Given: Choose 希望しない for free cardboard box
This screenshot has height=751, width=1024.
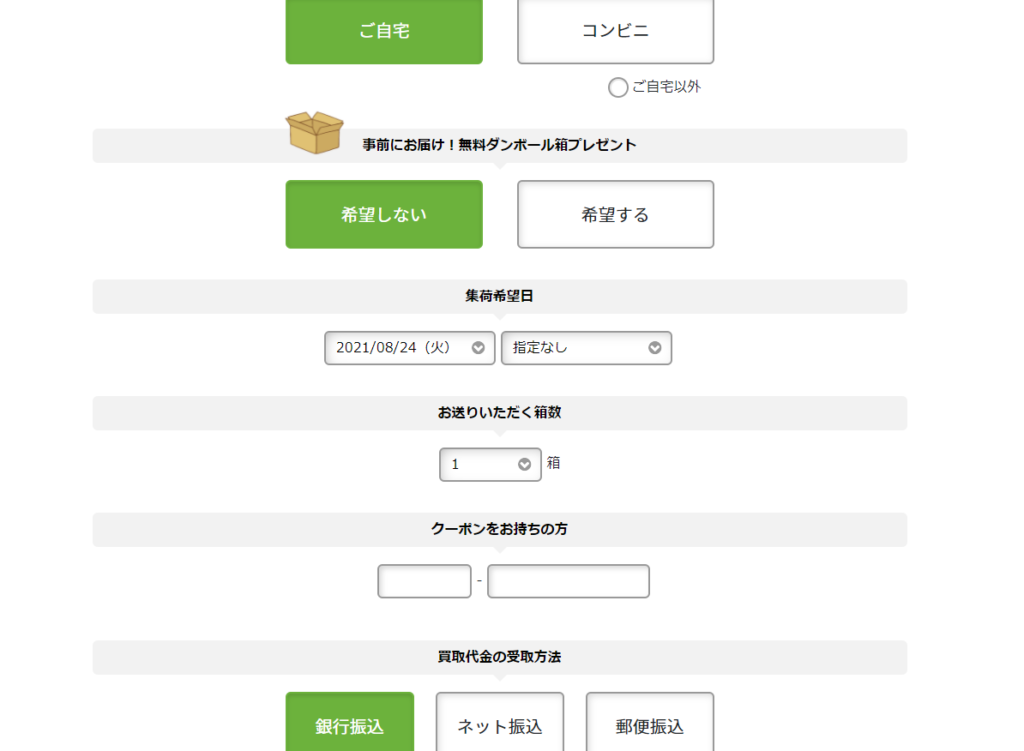Looking at the screenshot, I should [384, 214].
